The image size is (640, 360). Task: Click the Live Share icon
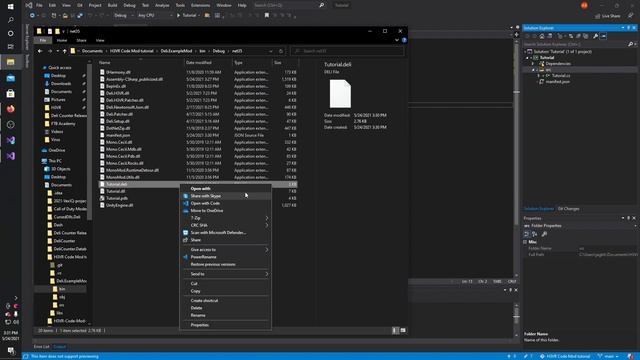coord(598,16)
